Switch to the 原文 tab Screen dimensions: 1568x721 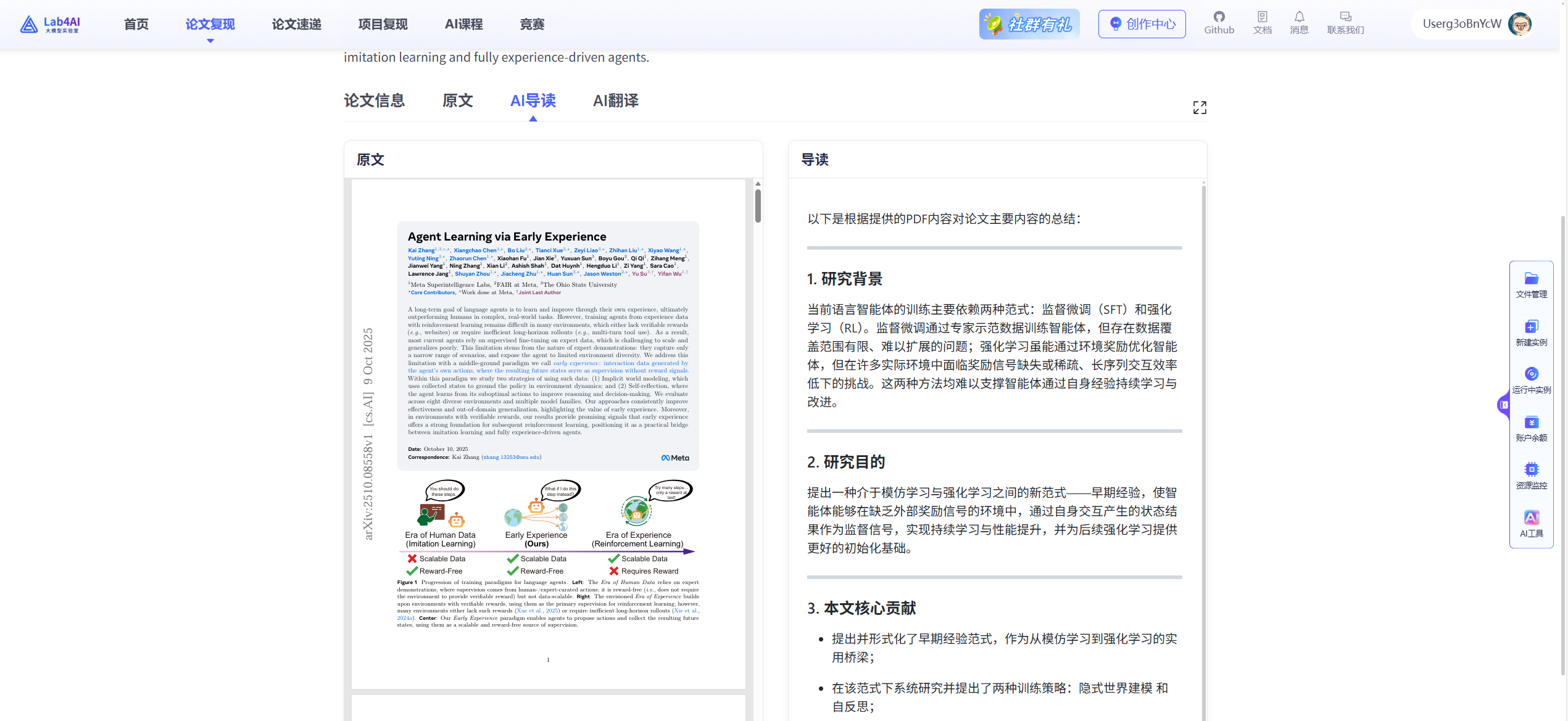click(x=457, y=101)
